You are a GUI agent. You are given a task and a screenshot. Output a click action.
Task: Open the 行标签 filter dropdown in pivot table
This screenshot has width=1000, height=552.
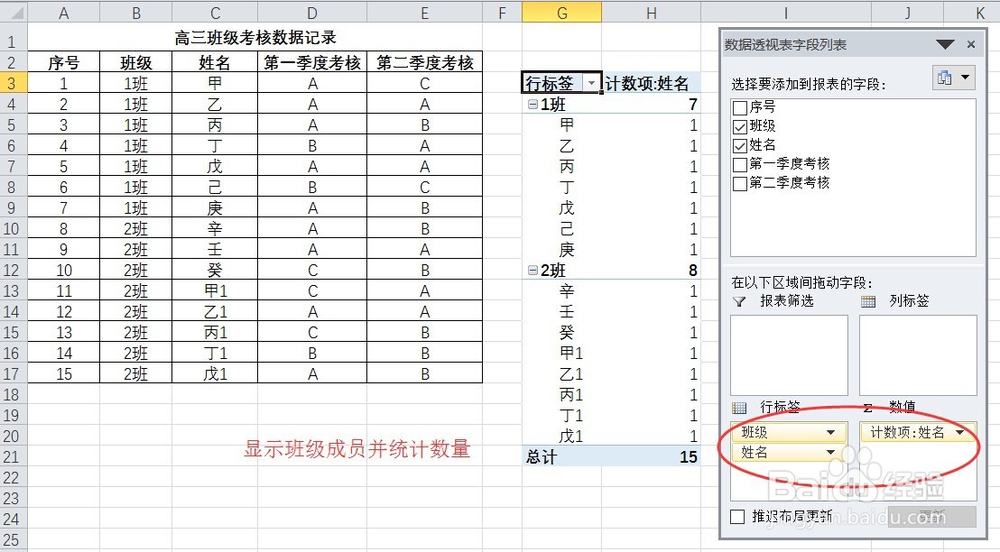coord(592,84)
